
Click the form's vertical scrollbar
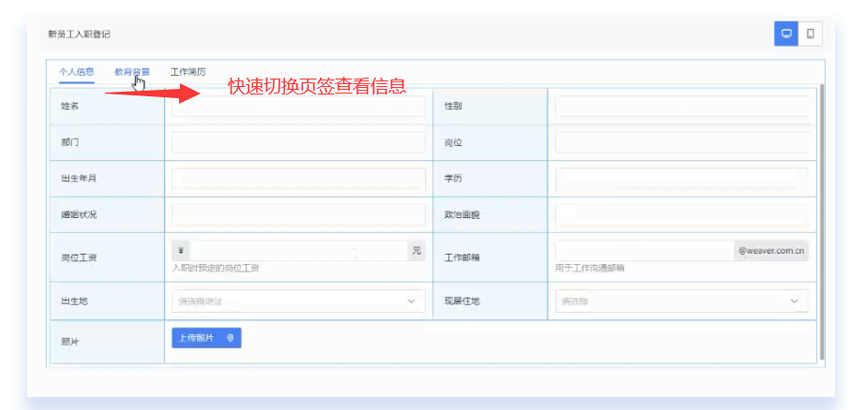click(822, 220)
